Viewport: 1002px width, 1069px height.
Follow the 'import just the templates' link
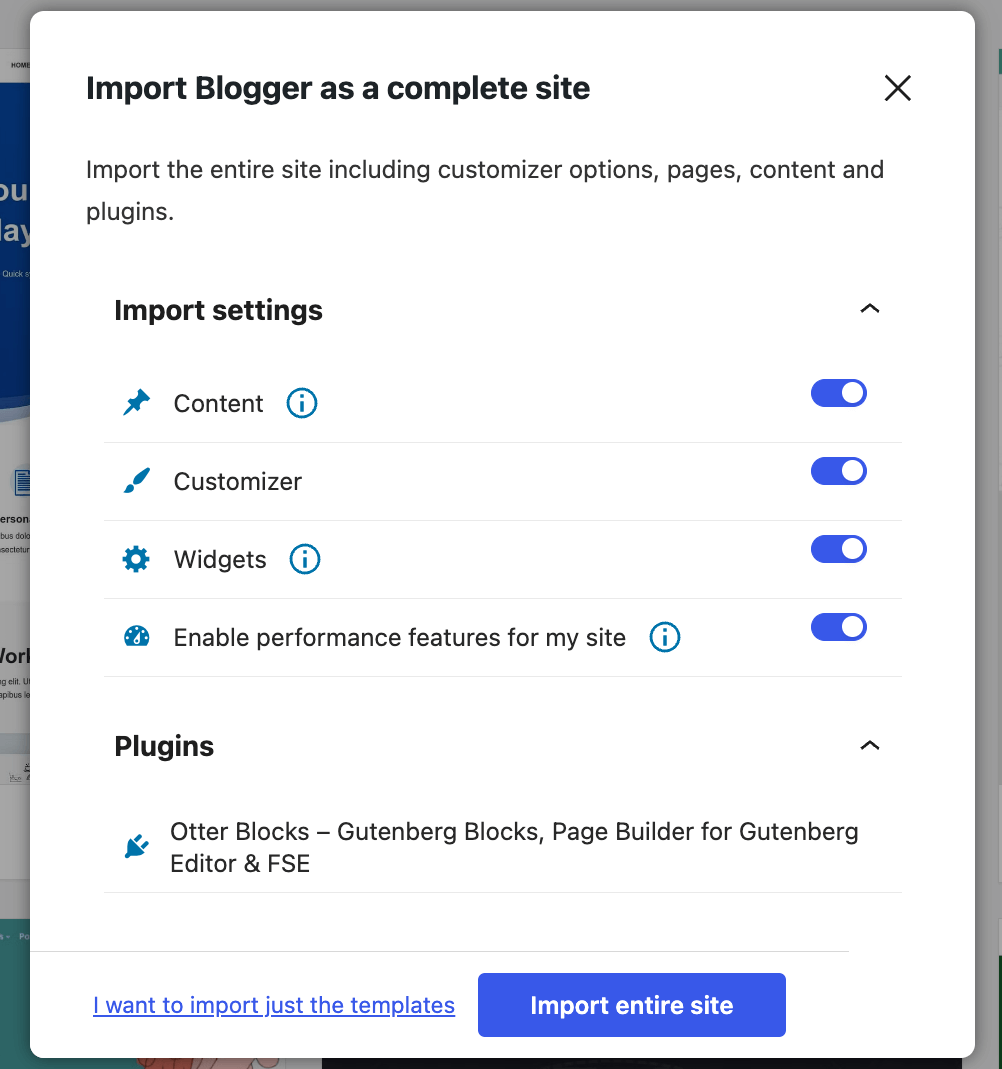tap(274, 1005)
